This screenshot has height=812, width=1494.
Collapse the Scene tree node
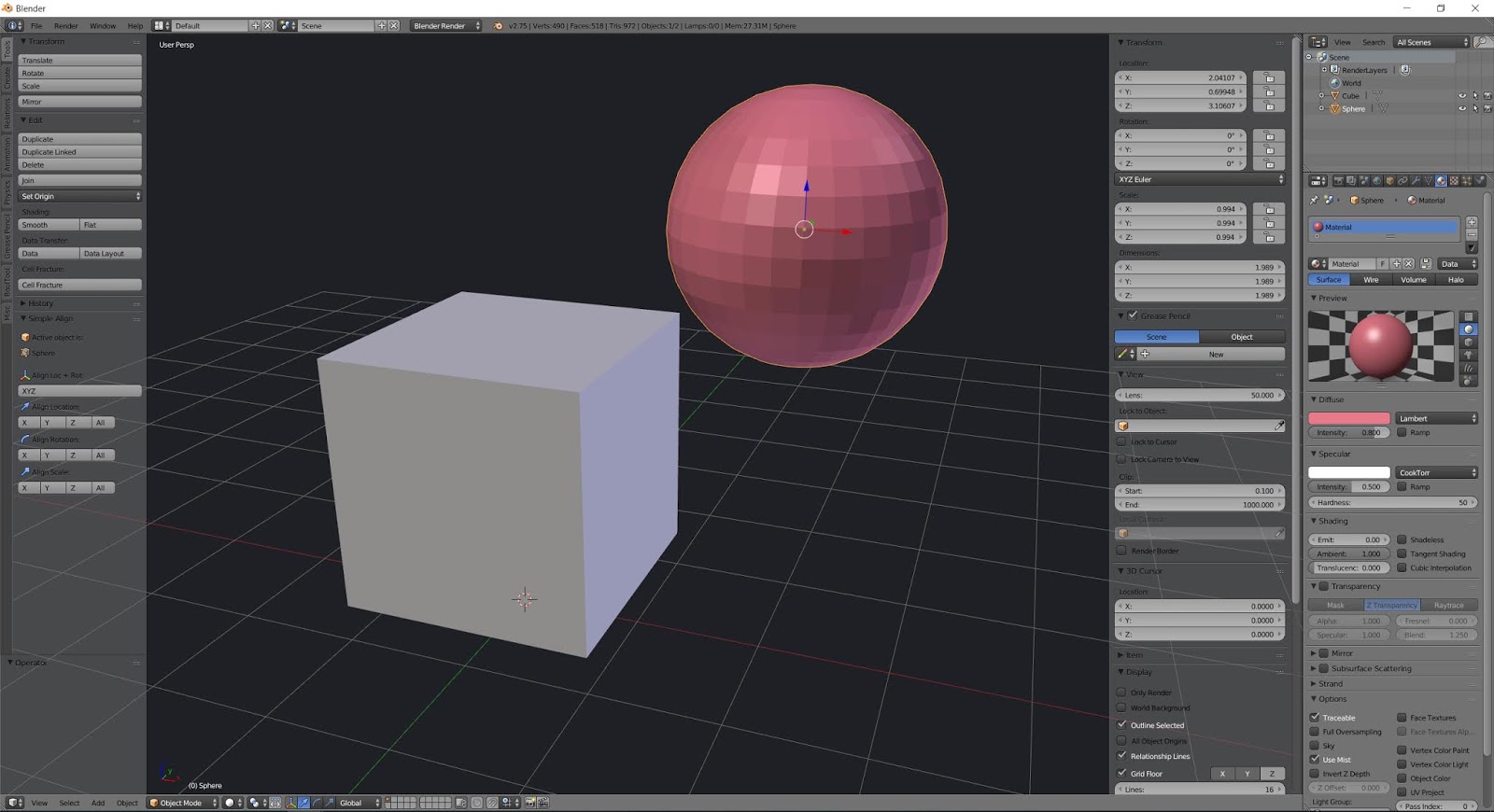(x=1310, y=57)
